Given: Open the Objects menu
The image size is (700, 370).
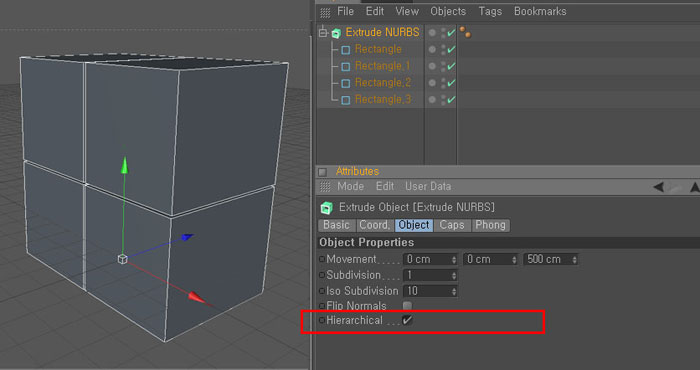Looking at the screenshot, I should tap(448, 11).
